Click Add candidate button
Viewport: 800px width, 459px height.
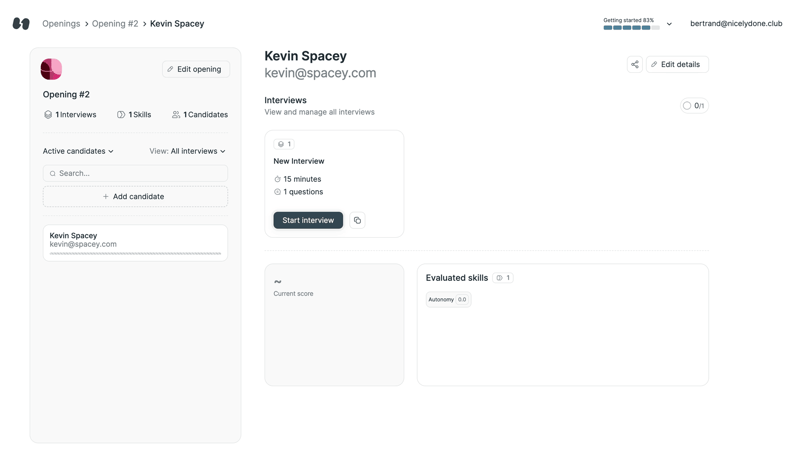point(135,196)
